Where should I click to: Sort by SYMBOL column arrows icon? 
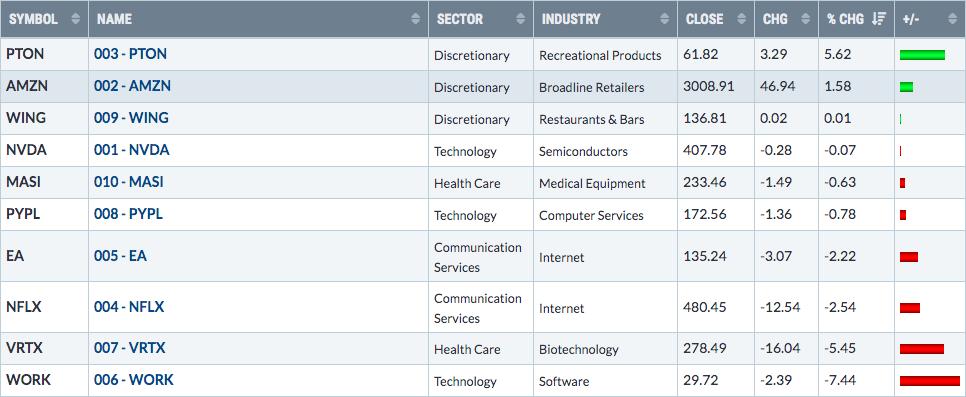point(76,19)
